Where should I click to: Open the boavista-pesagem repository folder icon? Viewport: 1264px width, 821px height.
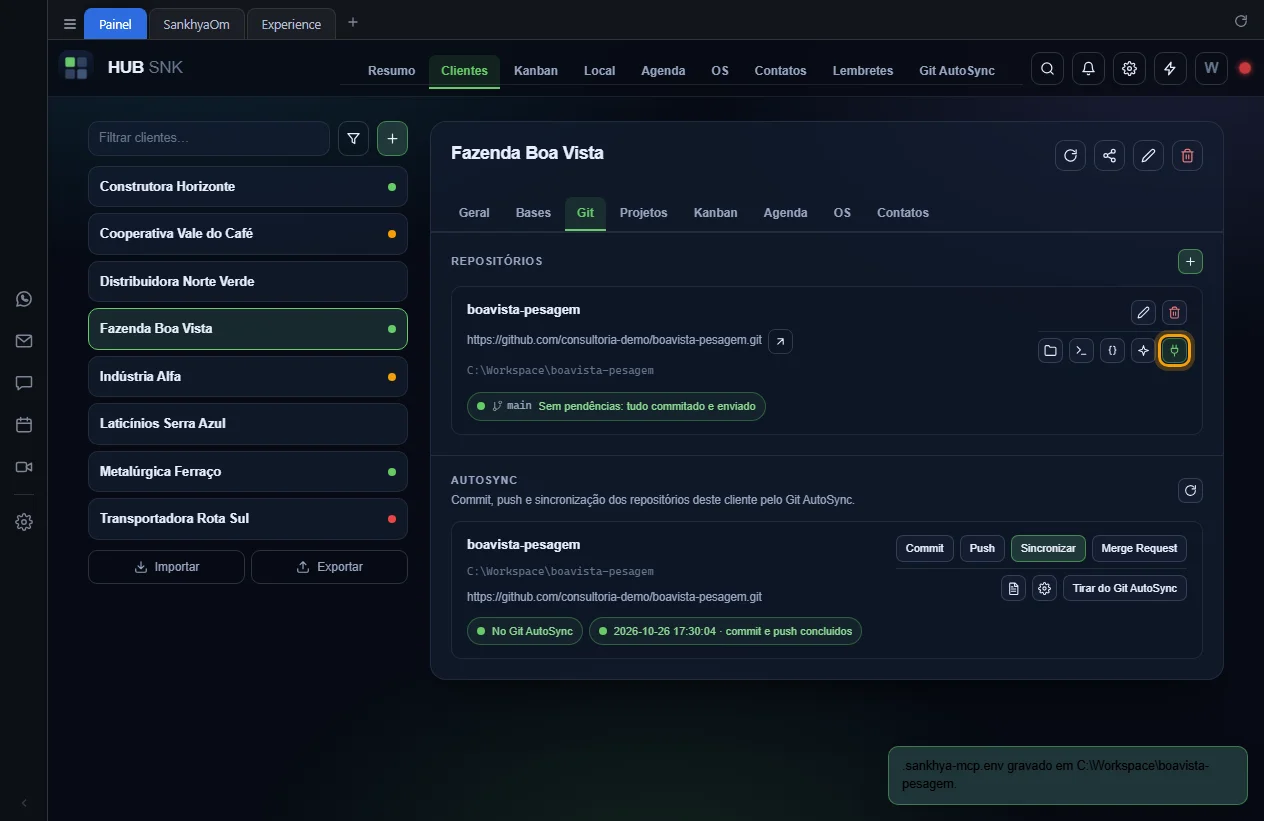click(1050, 351)
